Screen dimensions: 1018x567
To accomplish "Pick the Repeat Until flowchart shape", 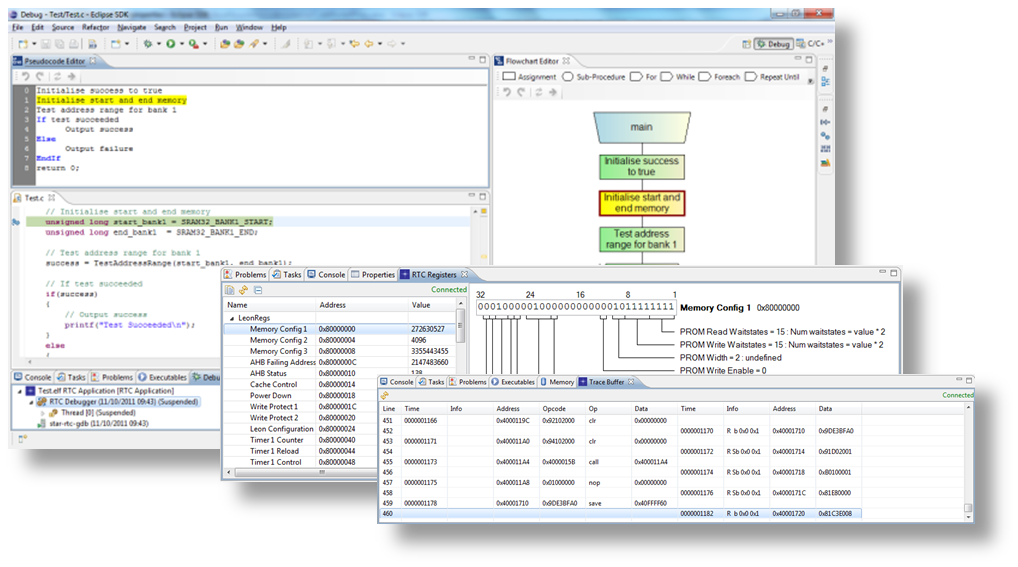I will click(778, 76).
